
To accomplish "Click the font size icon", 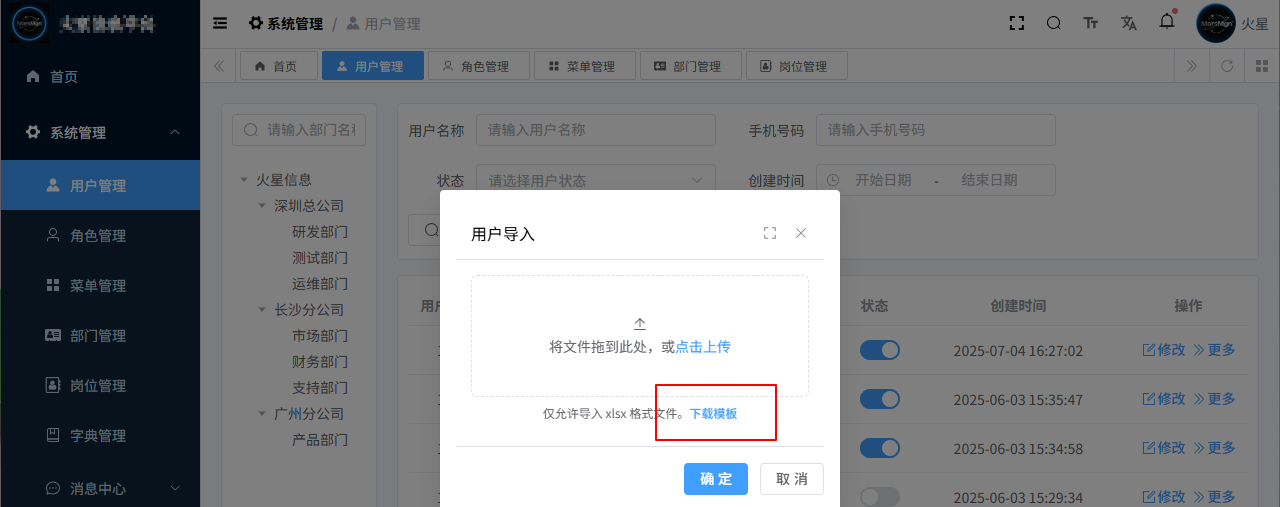I will (1091, 23).
